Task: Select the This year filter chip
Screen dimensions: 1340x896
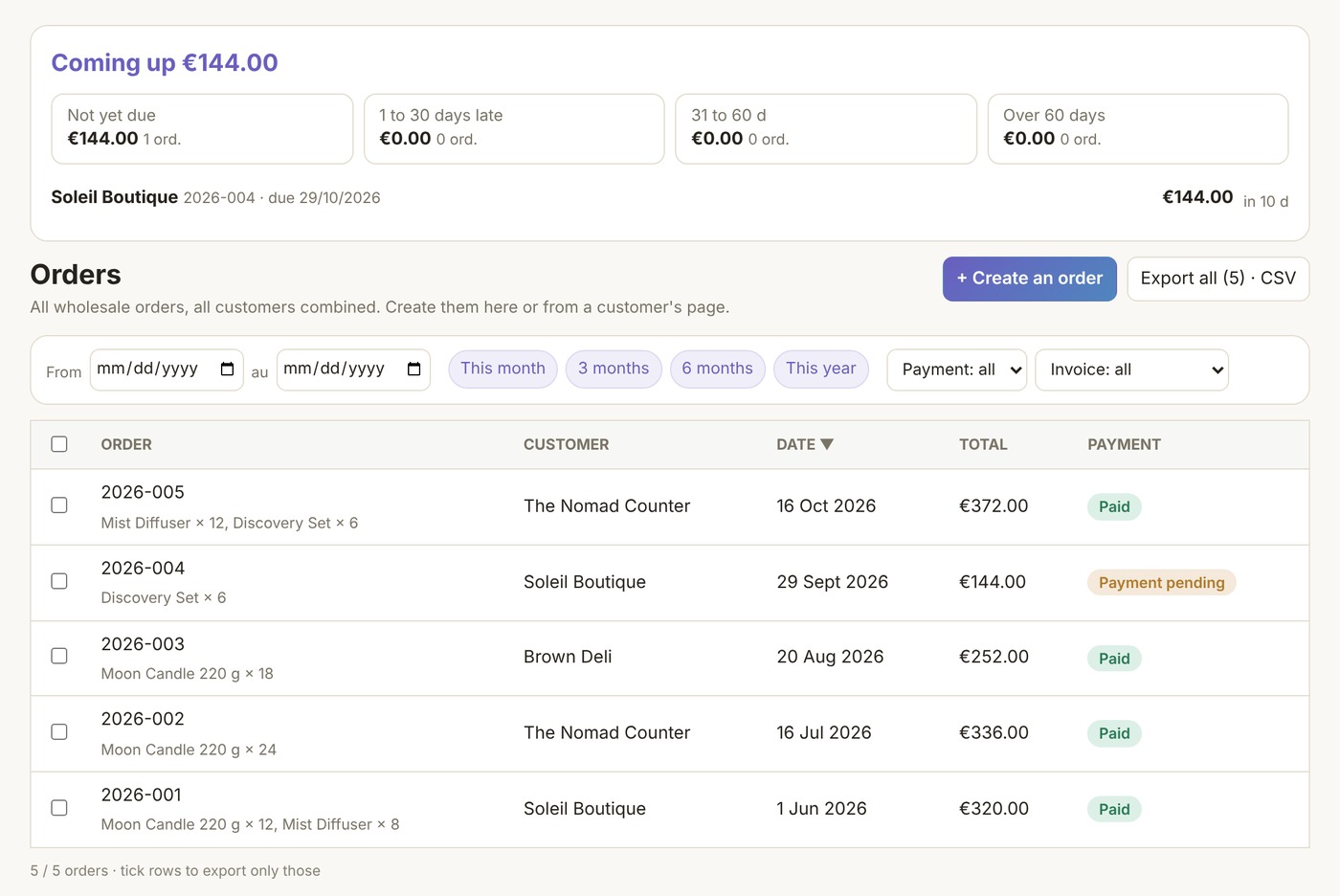Action: click(821, 369)
